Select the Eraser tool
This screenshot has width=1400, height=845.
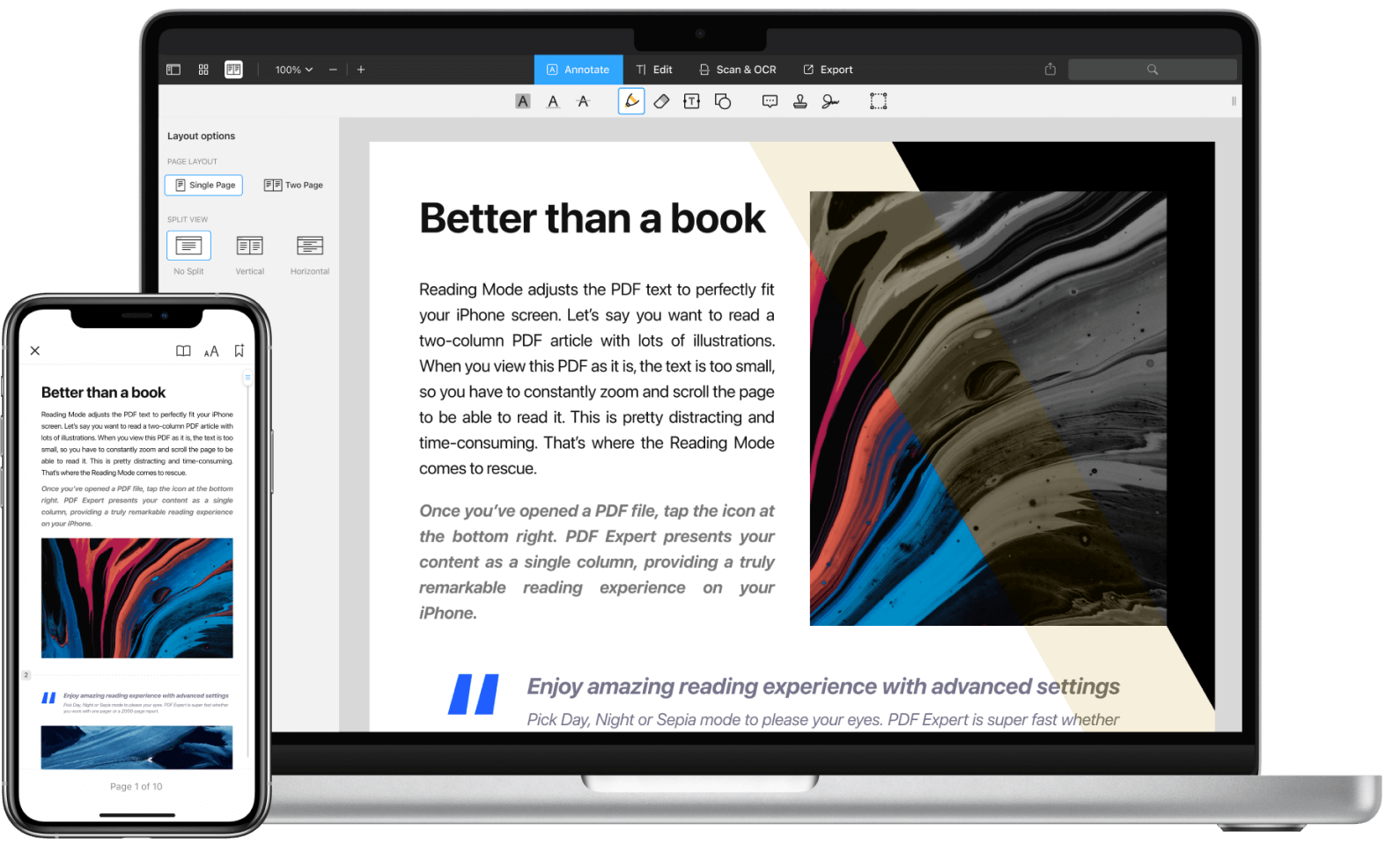tap(661, 101)
